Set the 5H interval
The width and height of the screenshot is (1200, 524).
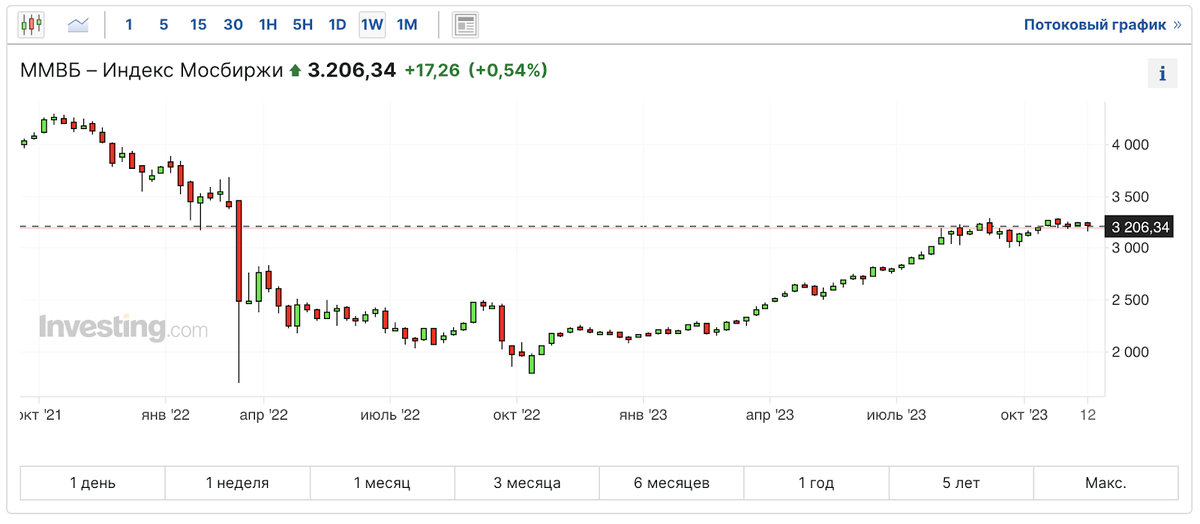[x=302, y=25]
